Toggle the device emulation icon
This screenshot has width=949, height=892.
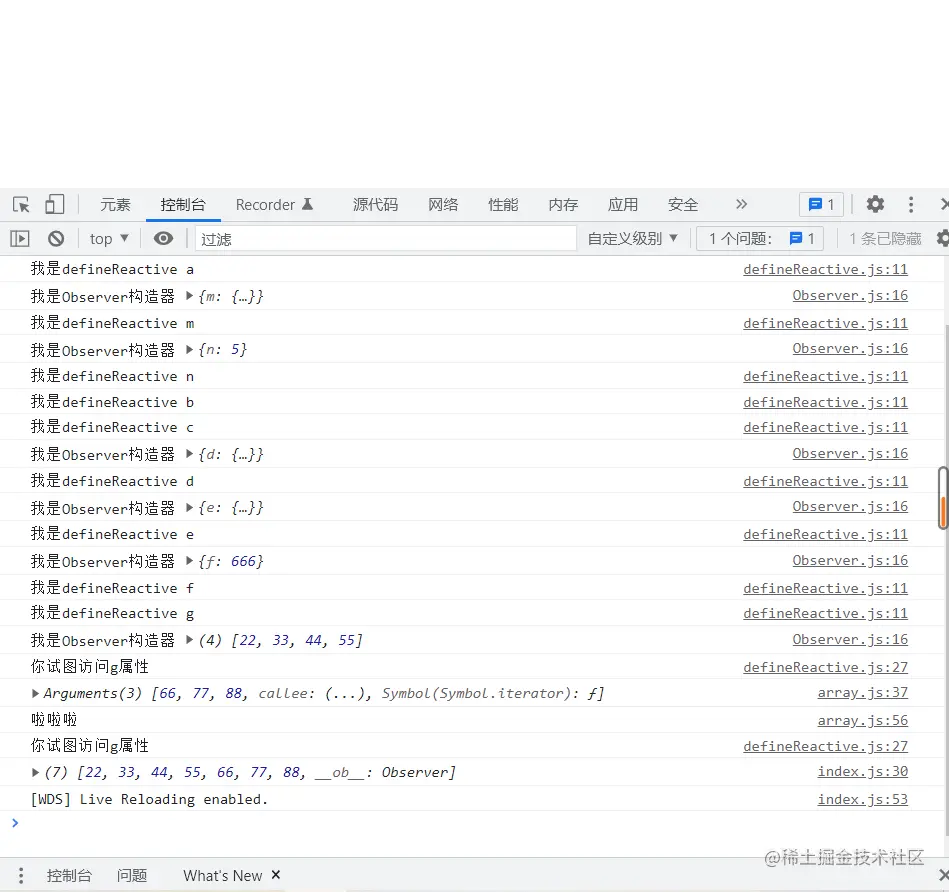click(54, 204)
